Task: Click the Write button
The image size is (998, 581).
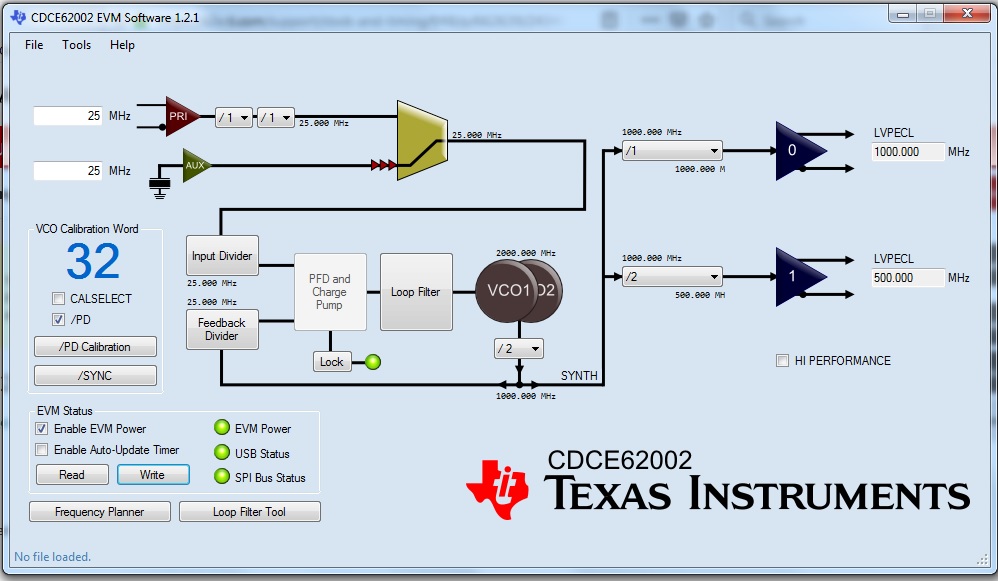Action: tap(153, 475)
